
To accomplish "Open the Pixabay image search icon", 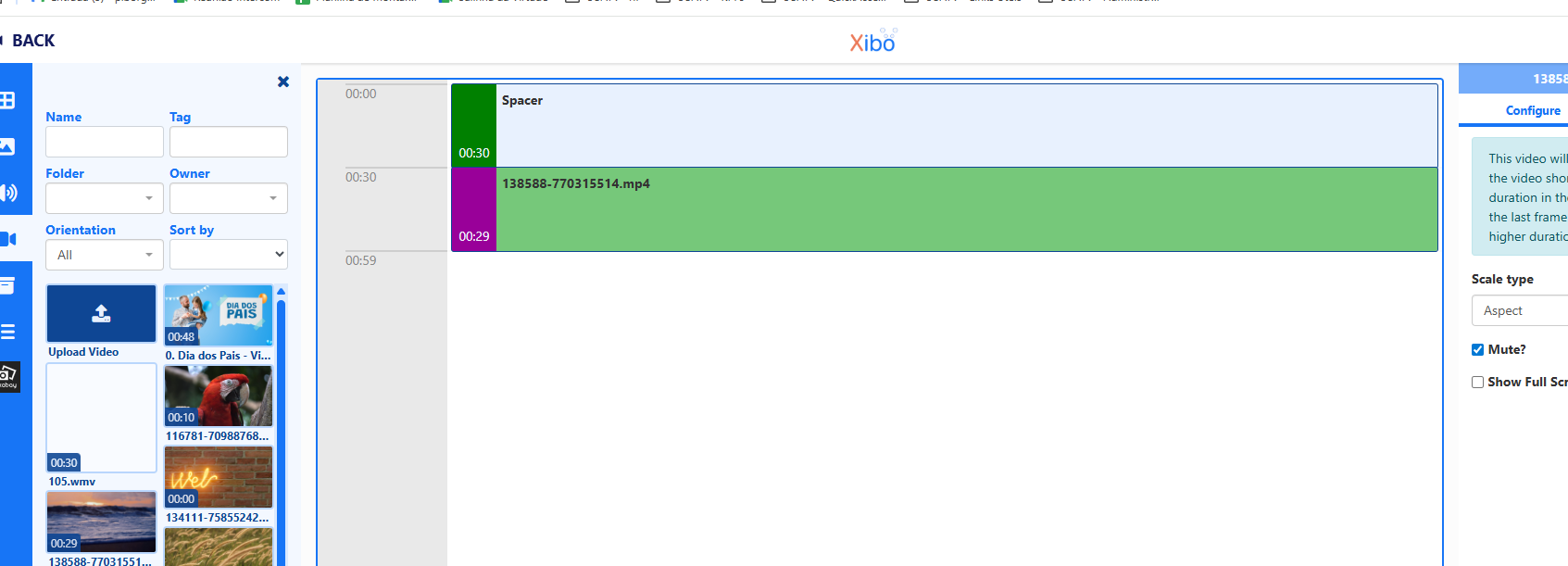I will 9,376.
